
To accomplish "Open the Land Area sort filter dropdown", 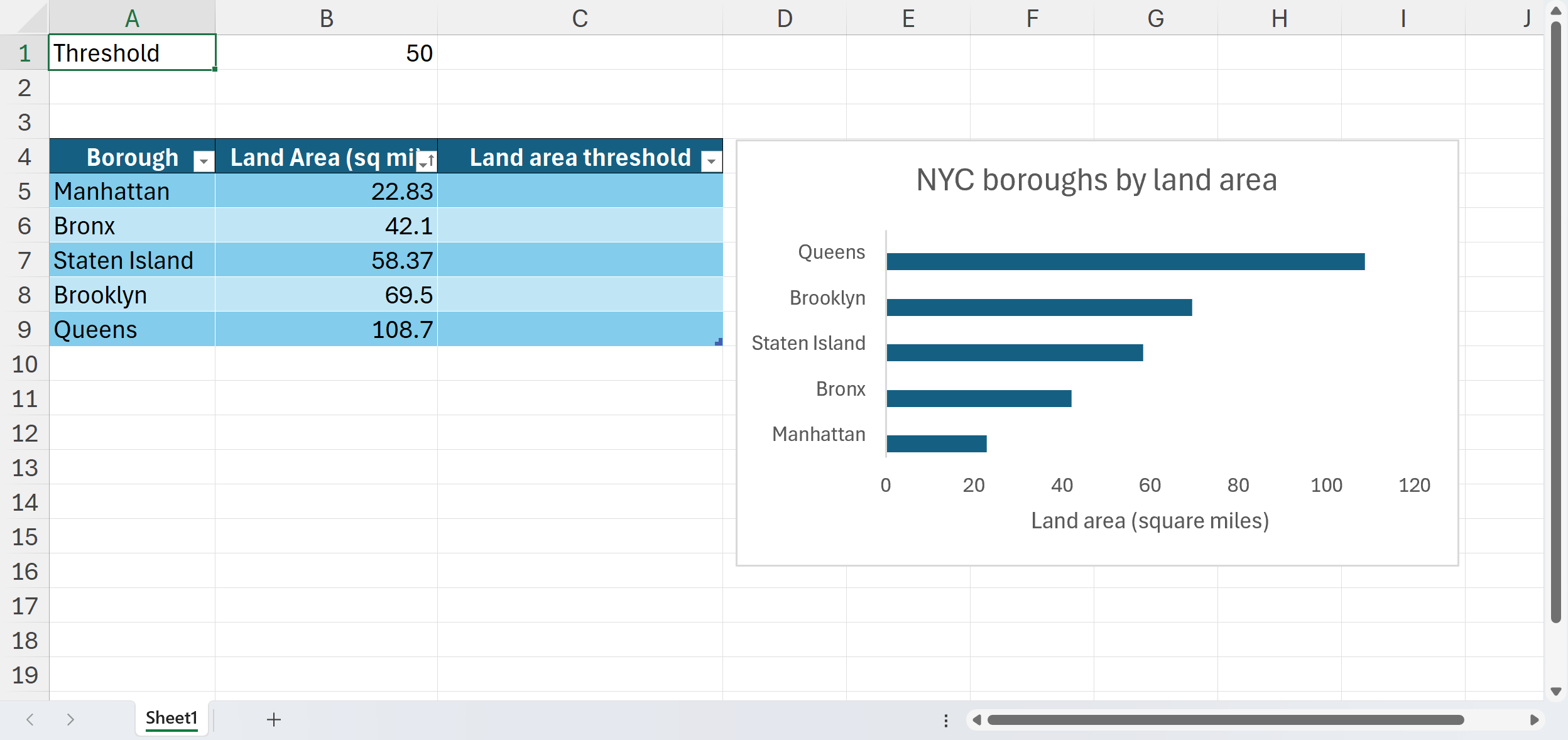I will coord(427,162).
